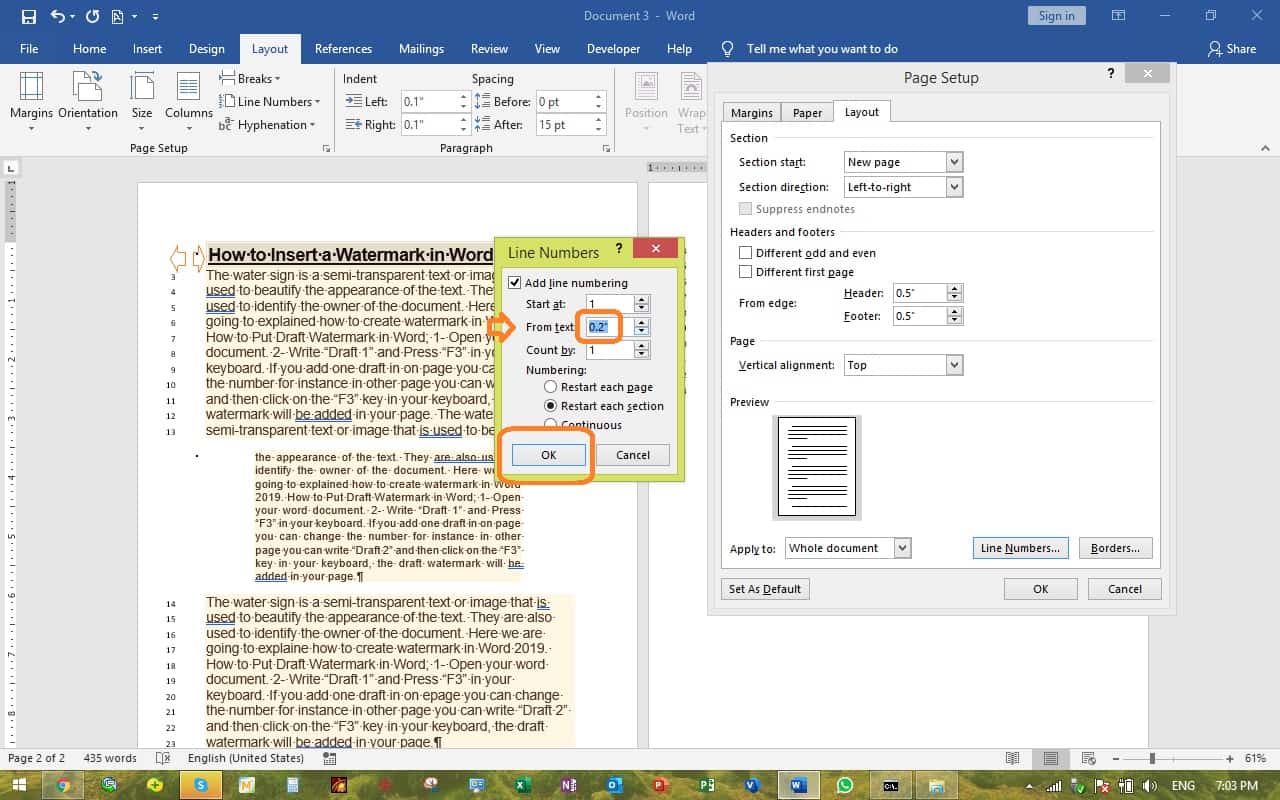1280x800 pixels.
Task: Click Set As Default
Action: [764, 588]
